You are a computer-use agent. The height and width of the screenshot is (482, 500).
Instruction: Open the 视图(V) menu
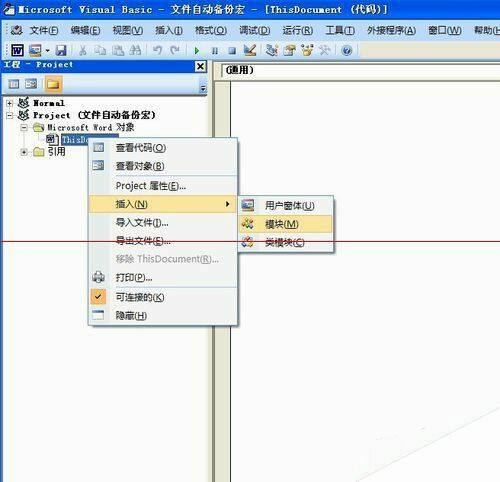[x=128, y=31]
